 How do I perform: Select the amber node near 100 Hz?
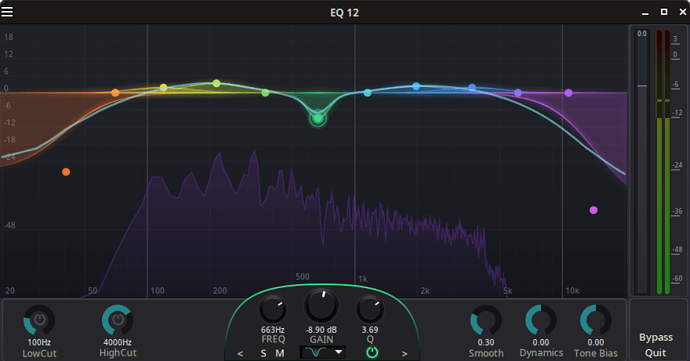163,88
